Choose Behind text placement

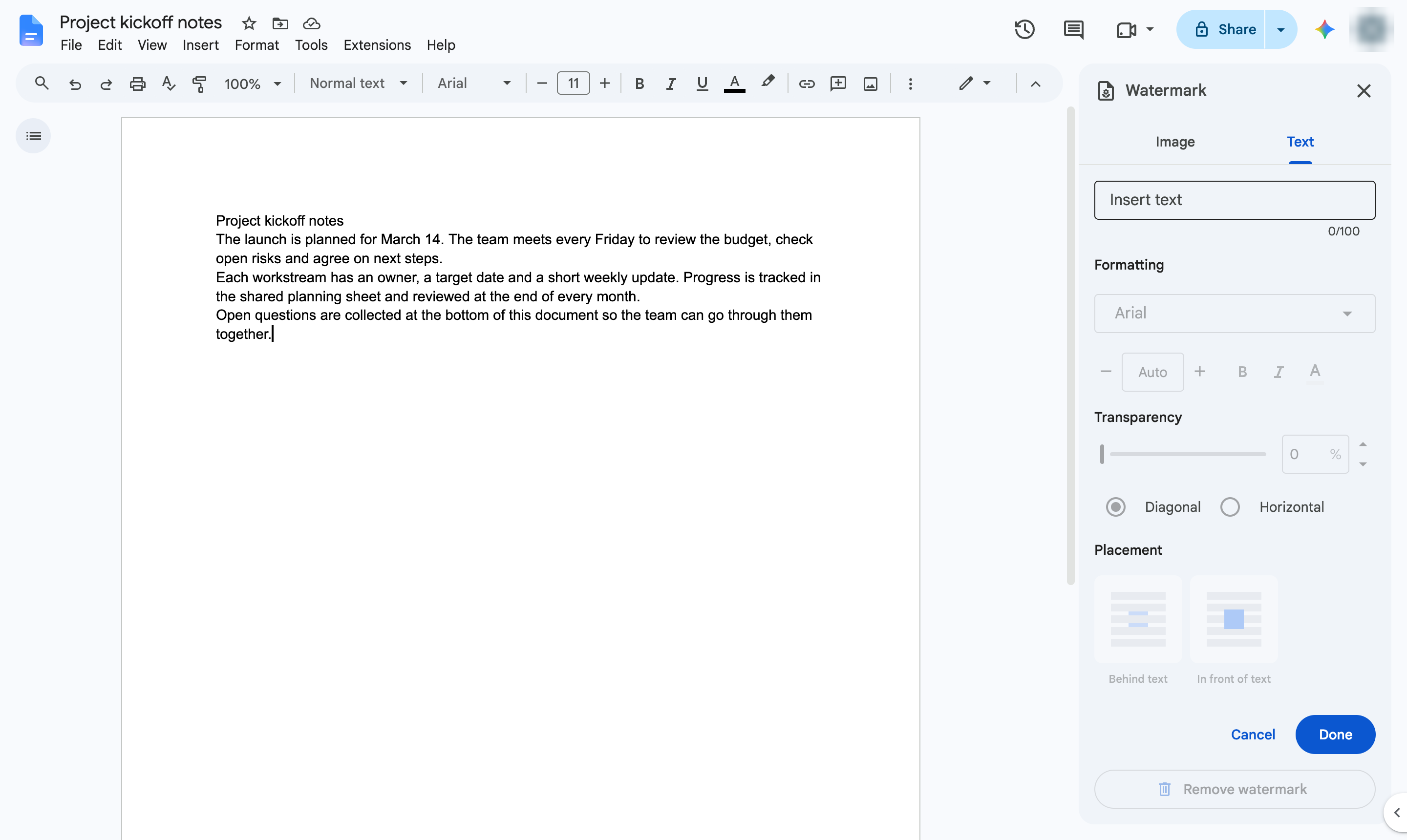click(1138, 619)
